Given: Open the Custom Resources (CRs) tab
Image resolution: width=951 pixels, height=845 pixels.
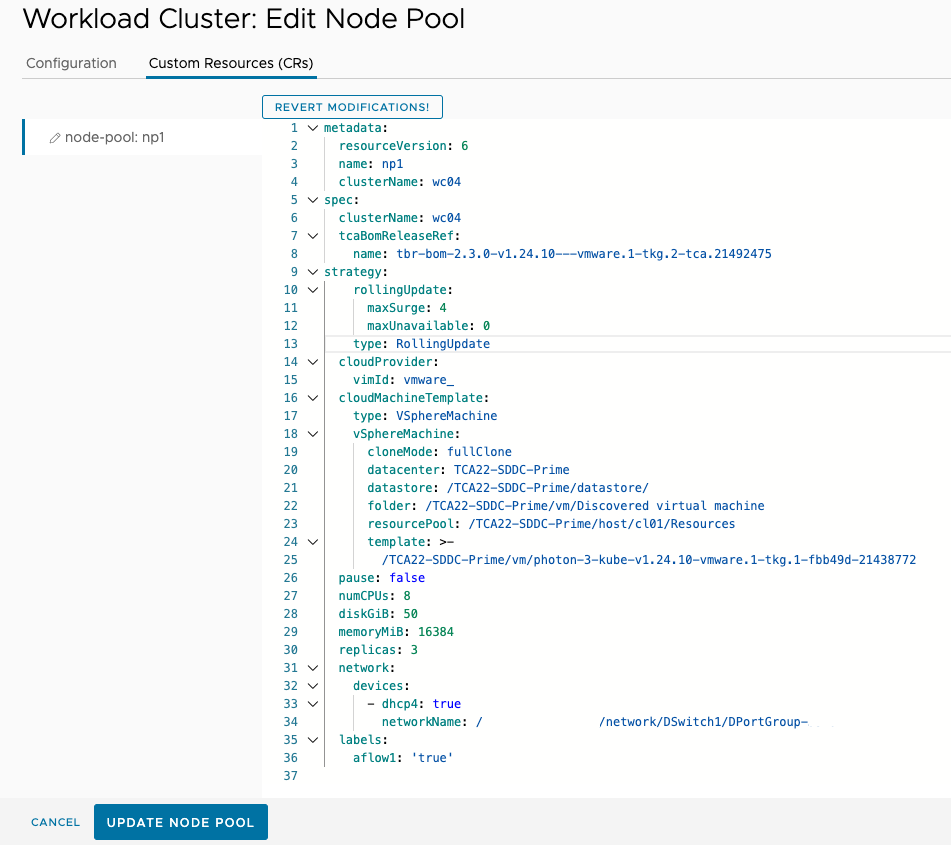Looking at the screenshot, I should coord(231,63).
